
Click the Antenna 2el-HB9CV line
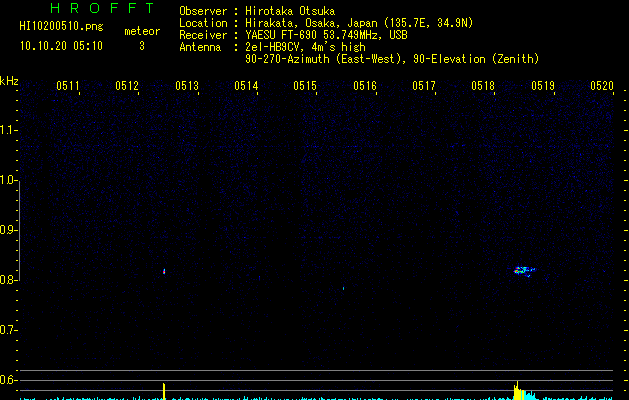click(x=272, y=47)
